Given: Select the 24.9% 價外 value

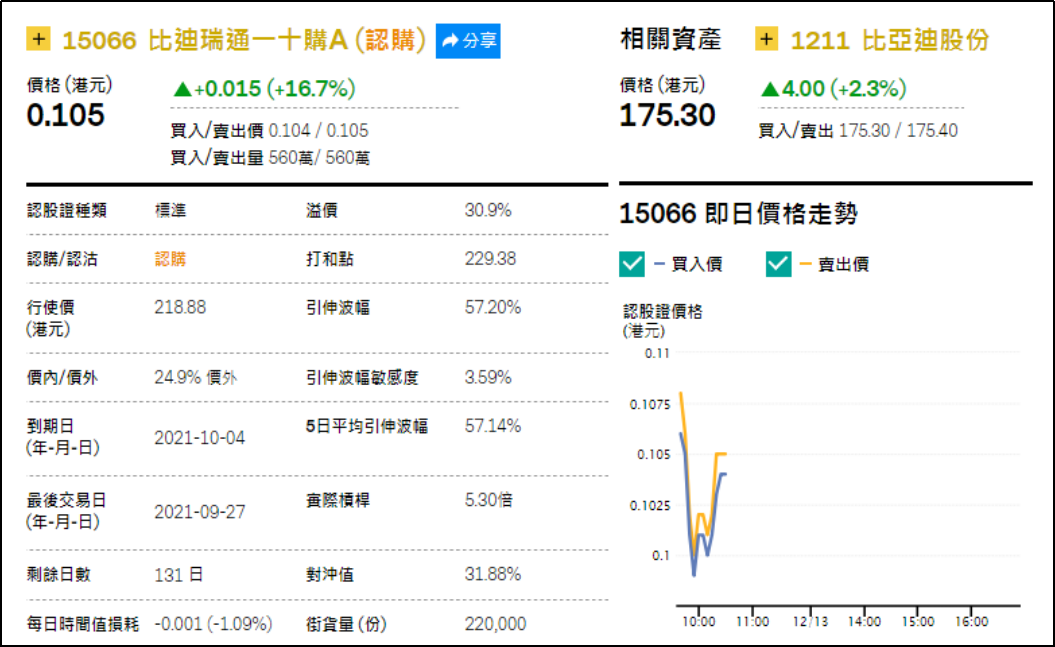Looking at the screenshot, I should [195, 377].
